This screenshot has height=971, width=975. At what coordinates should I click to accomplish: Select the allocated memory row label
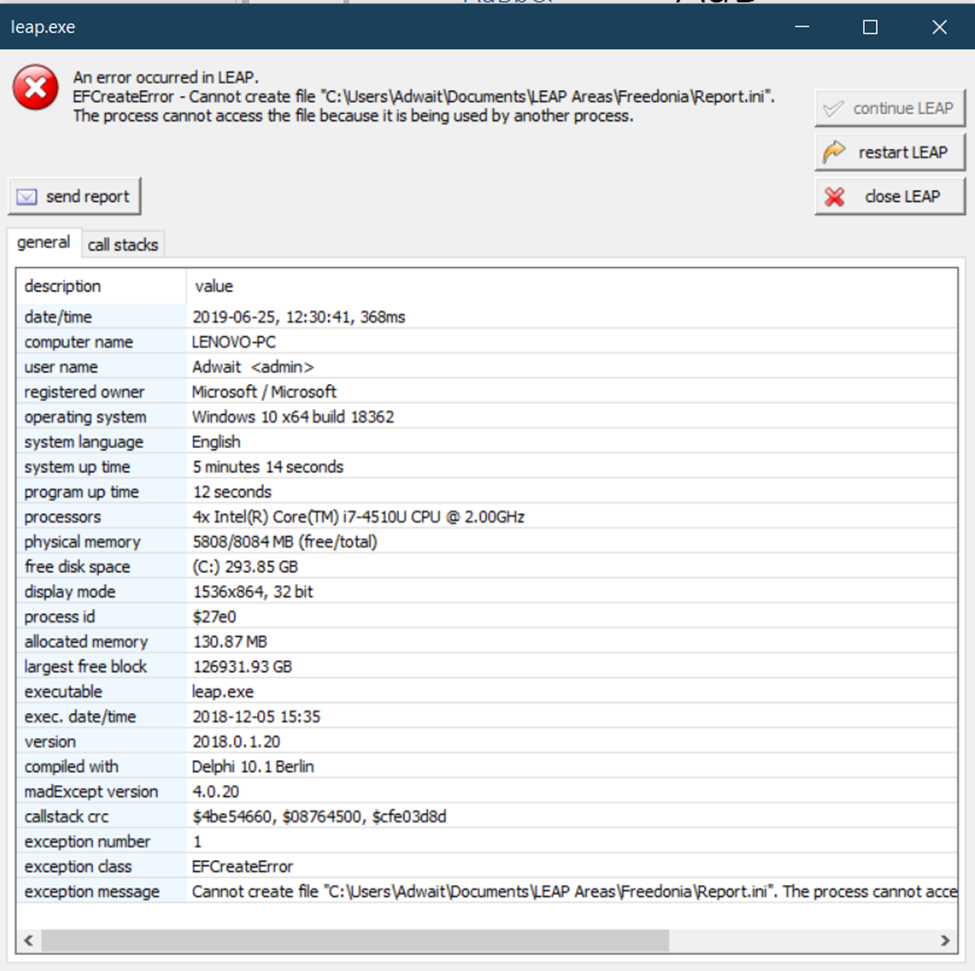[86, 642]
